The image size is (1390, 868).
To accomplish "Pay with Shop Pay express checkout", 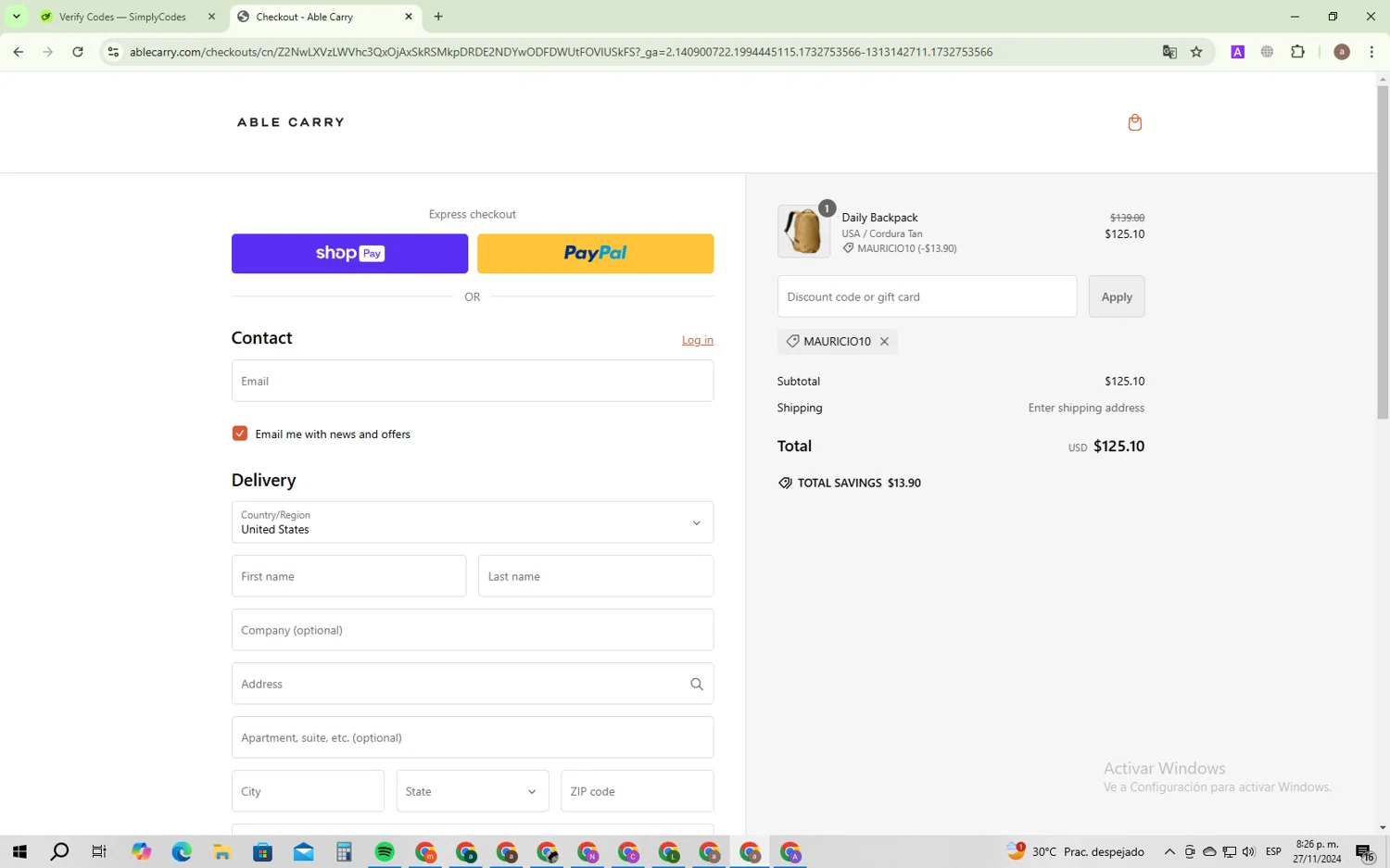I will tap(349, 253).
